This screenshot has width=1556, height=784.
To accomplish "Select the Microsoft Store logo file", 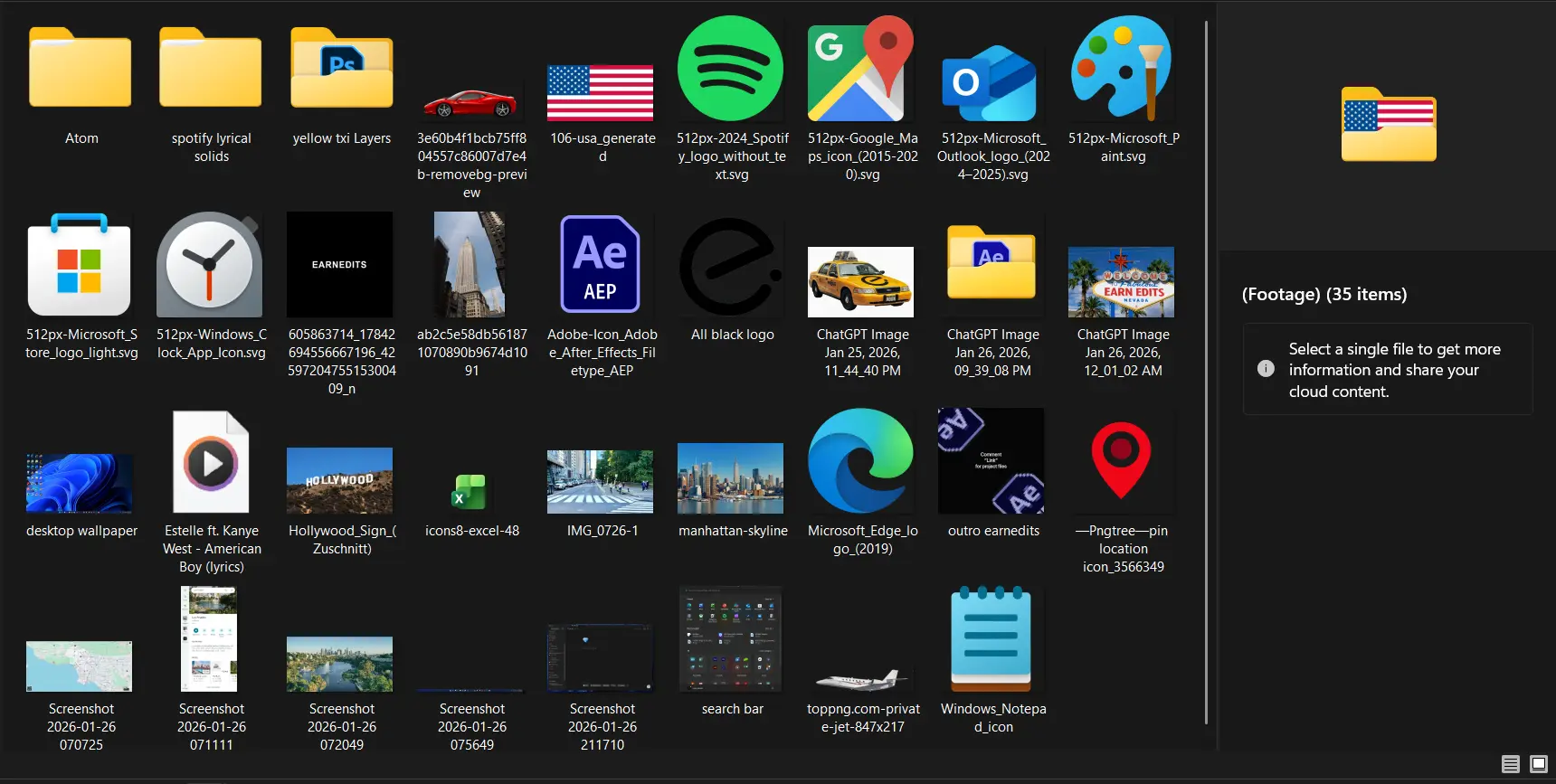I will pyautogui.click(x=80, y=265).
